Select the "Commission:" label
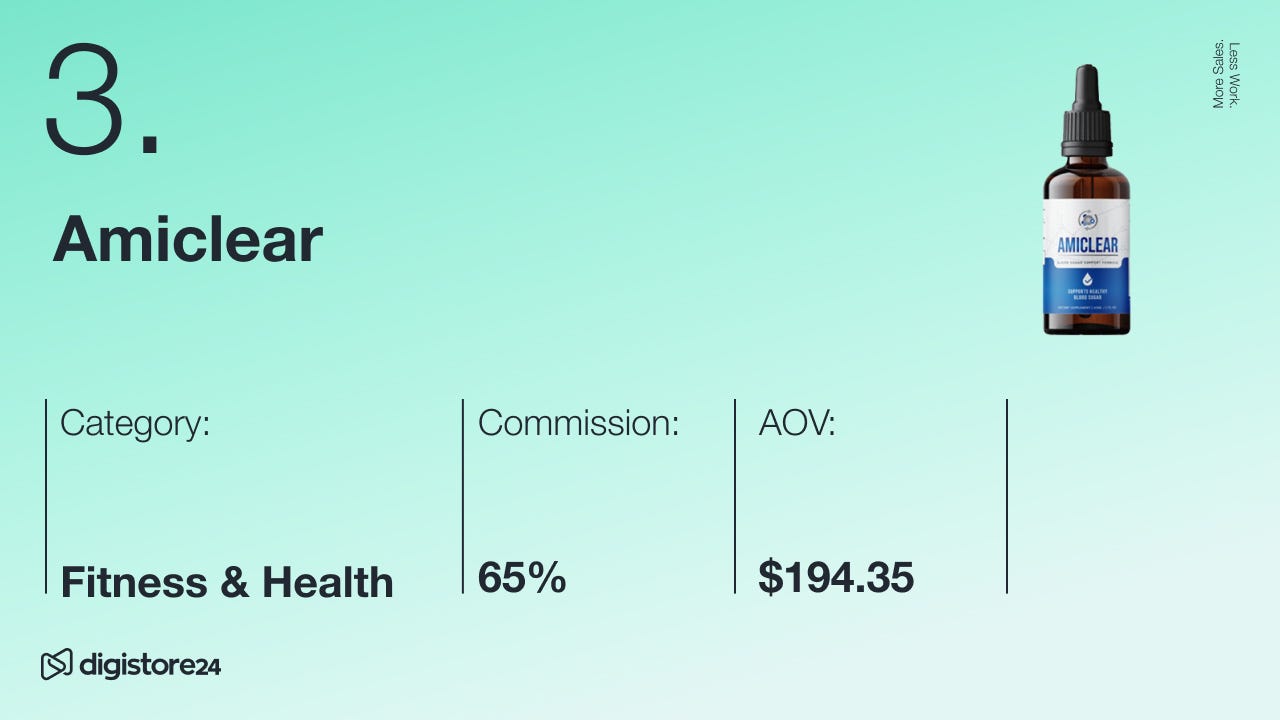This screenshot has width=1280, height=720. [578, 423]
